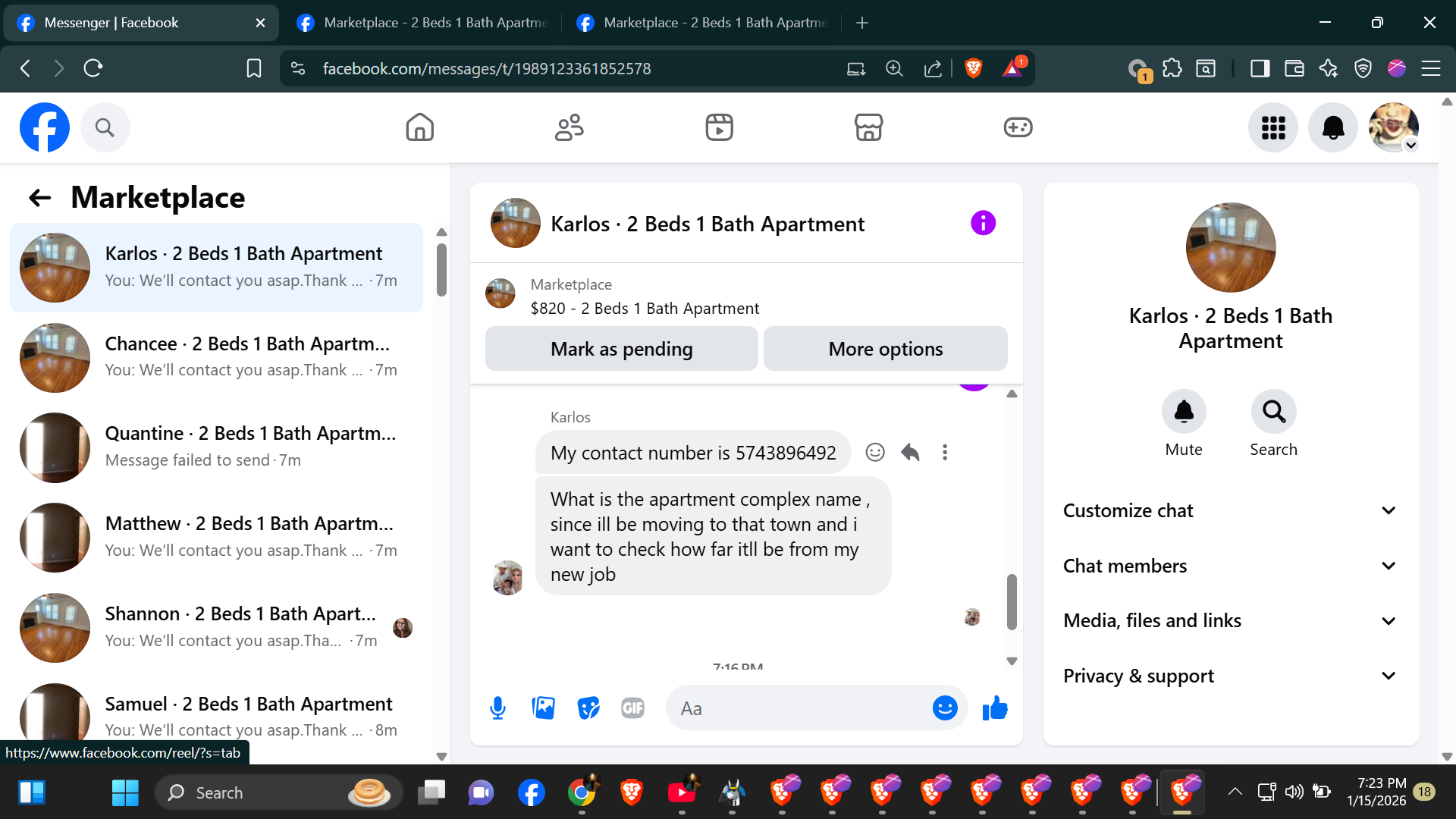Image resolution: width=1456 pixels, height=819 pixels.
Task: Open the Facebook apps grid menu
Action: click(1273, 127)
